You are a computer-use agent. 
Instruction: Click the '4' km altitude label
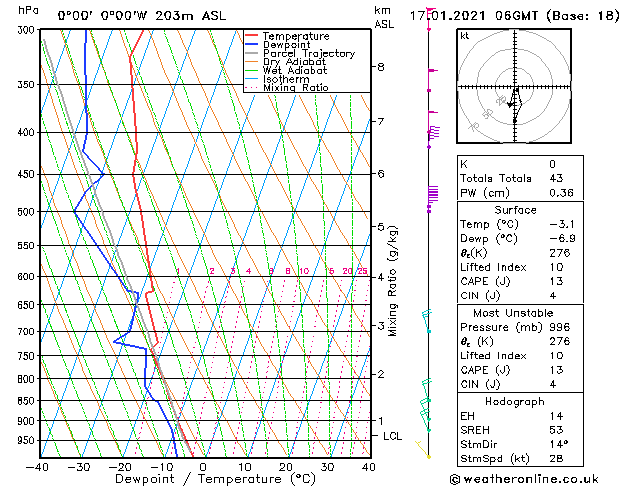381,277
